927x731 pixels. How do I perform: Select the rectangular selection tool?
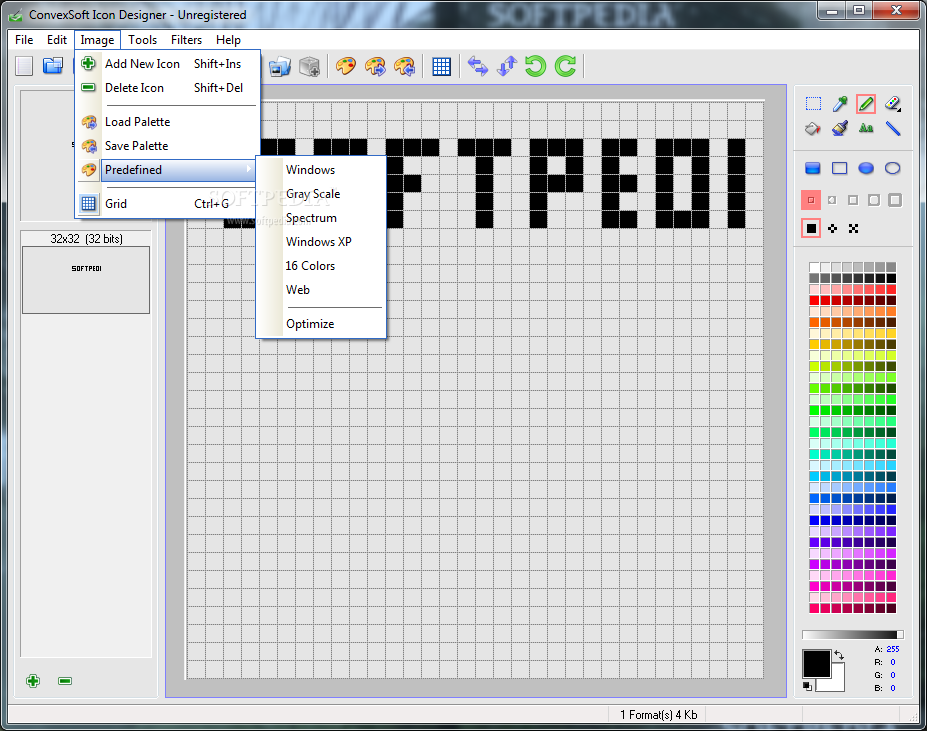[x=813, y=104]
